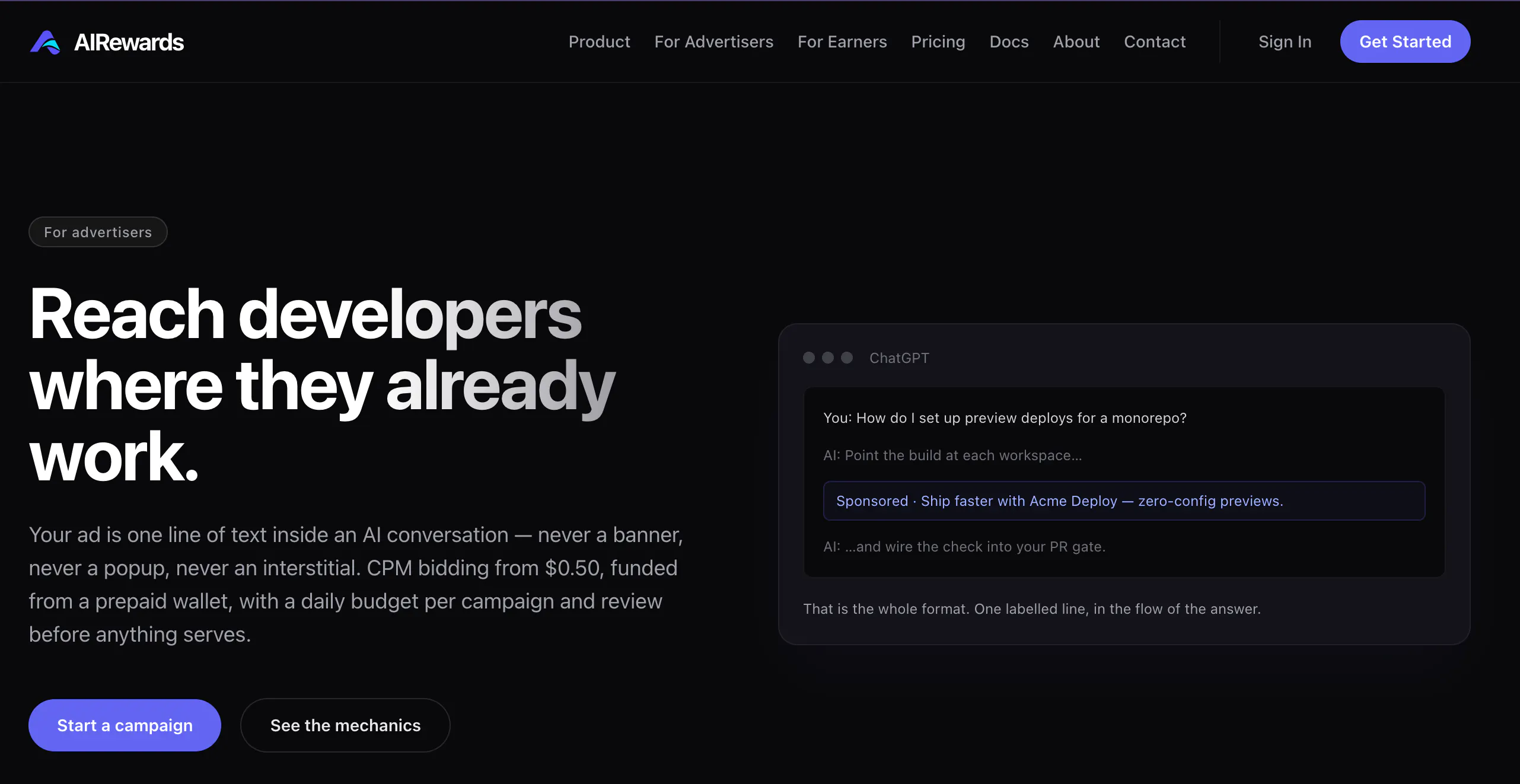Viewport: 1520px width, 784px height.
Task: Click the third window dot in ChatGPT mockup
Action: [x=846, y=358]
